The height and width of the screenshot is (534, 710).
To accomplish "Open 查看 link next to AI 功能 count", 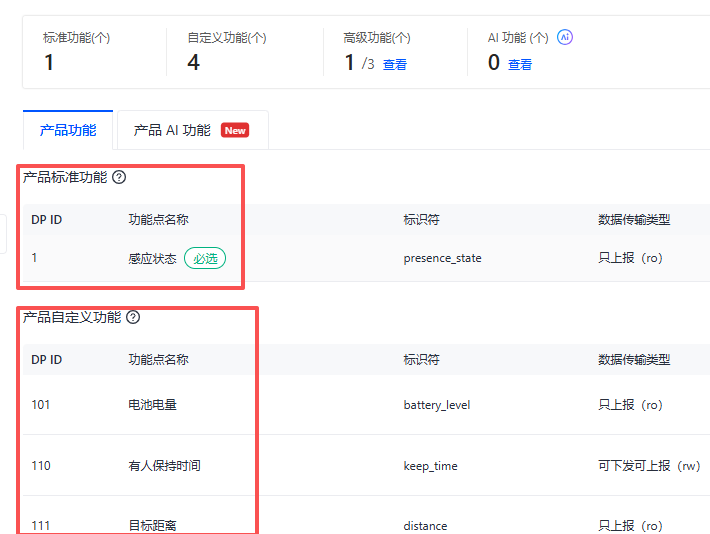I will pyautogui.click(x=520, y=64).
